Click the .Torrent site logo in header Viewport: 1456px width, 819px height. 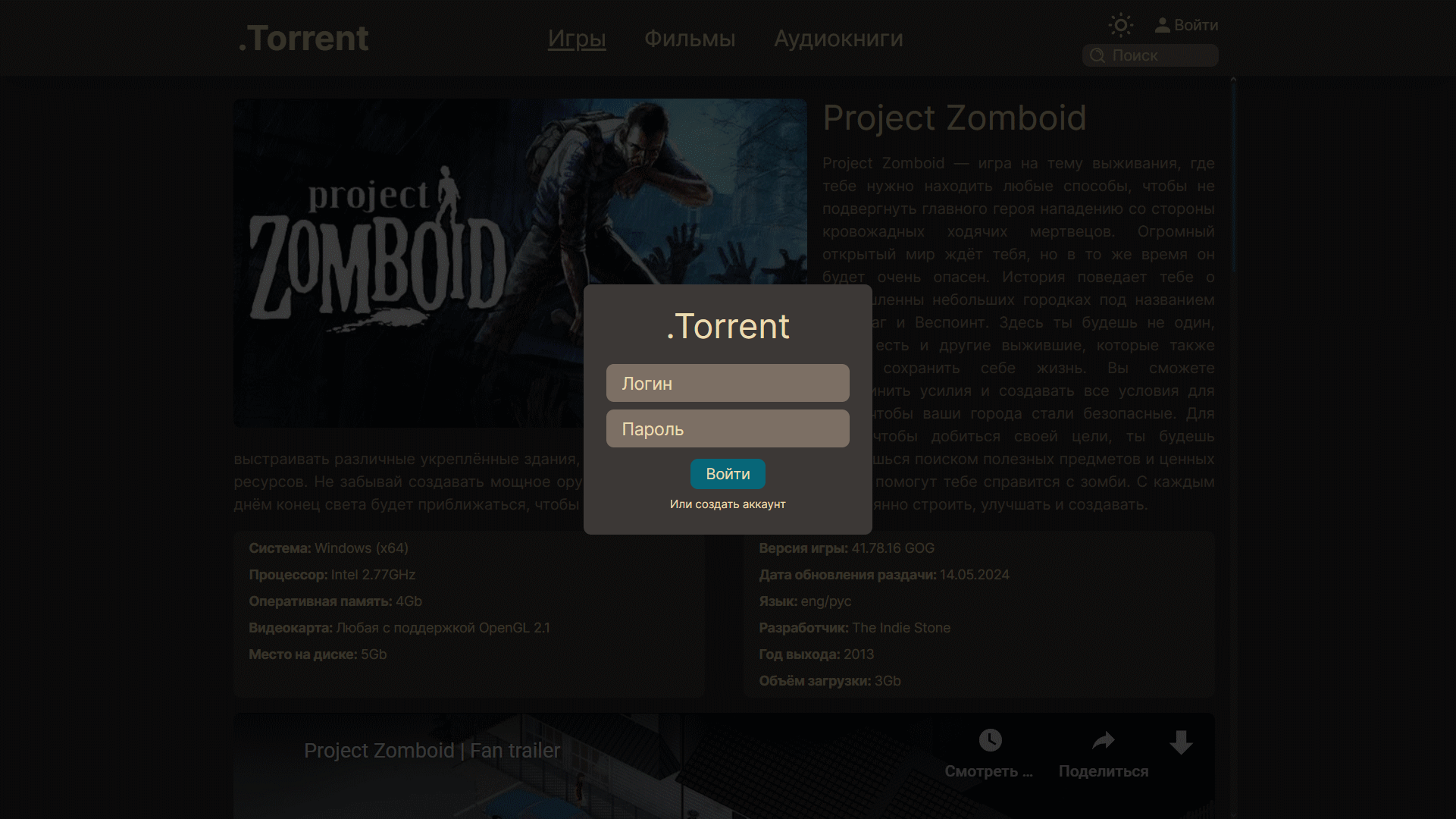pos(303,38)
